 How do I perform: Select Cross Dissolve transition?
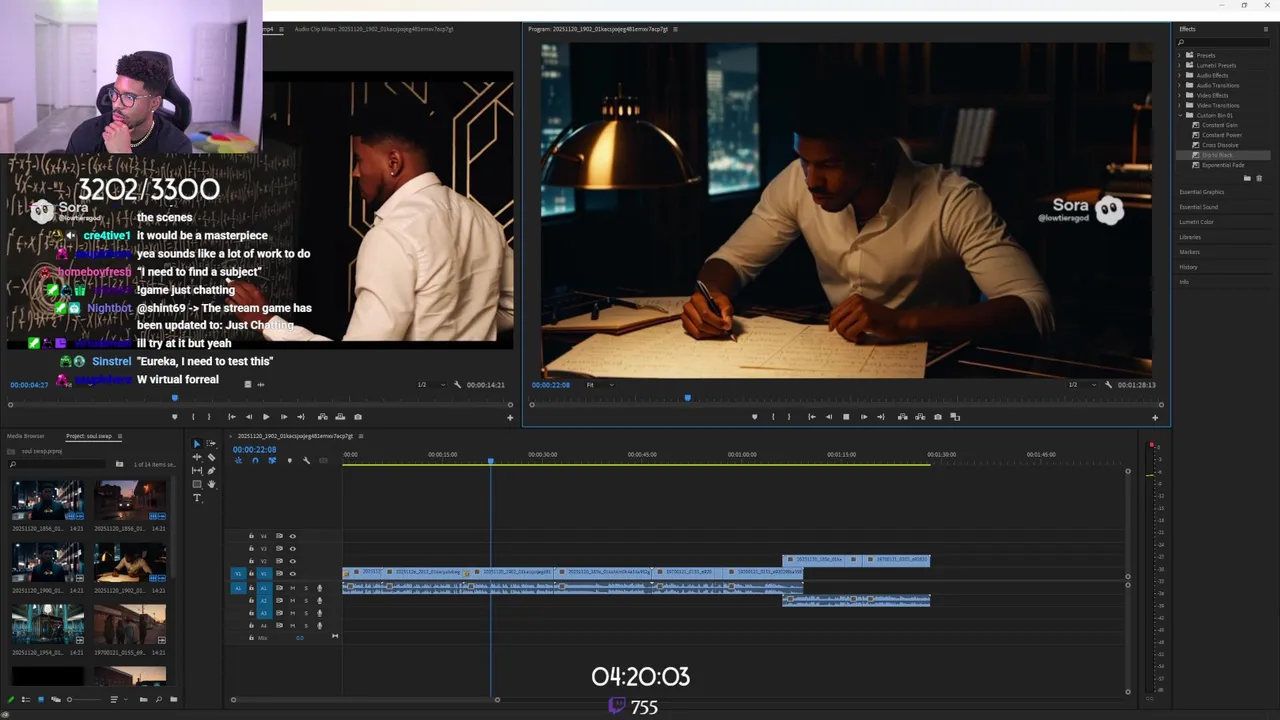(1219, 145)
